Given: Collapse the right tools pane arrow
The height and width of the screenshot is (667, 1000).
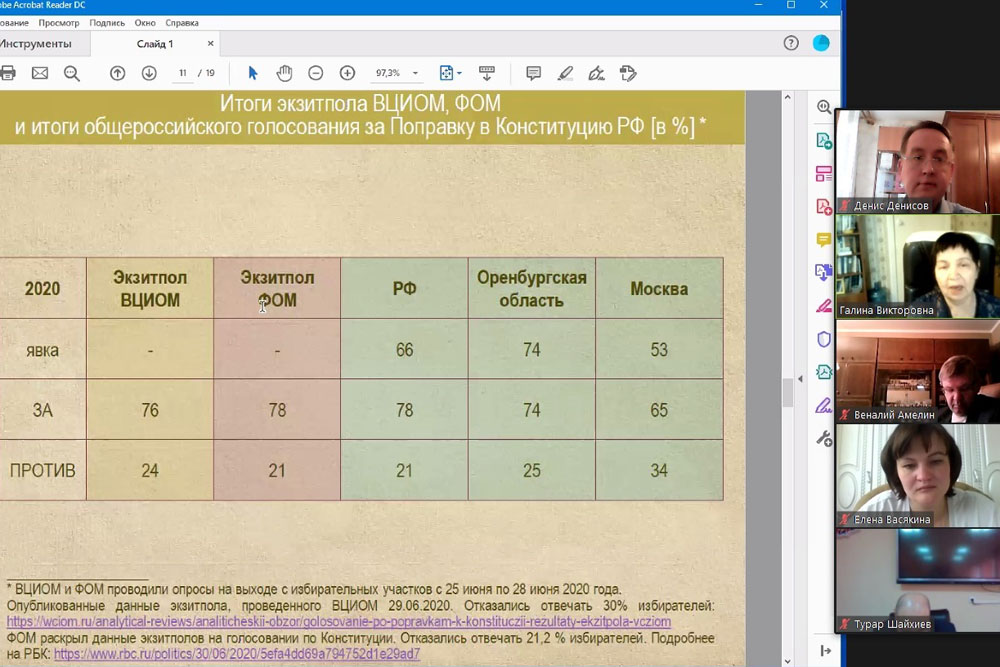Looking at the screenshot, I should (x=824, y=650).
